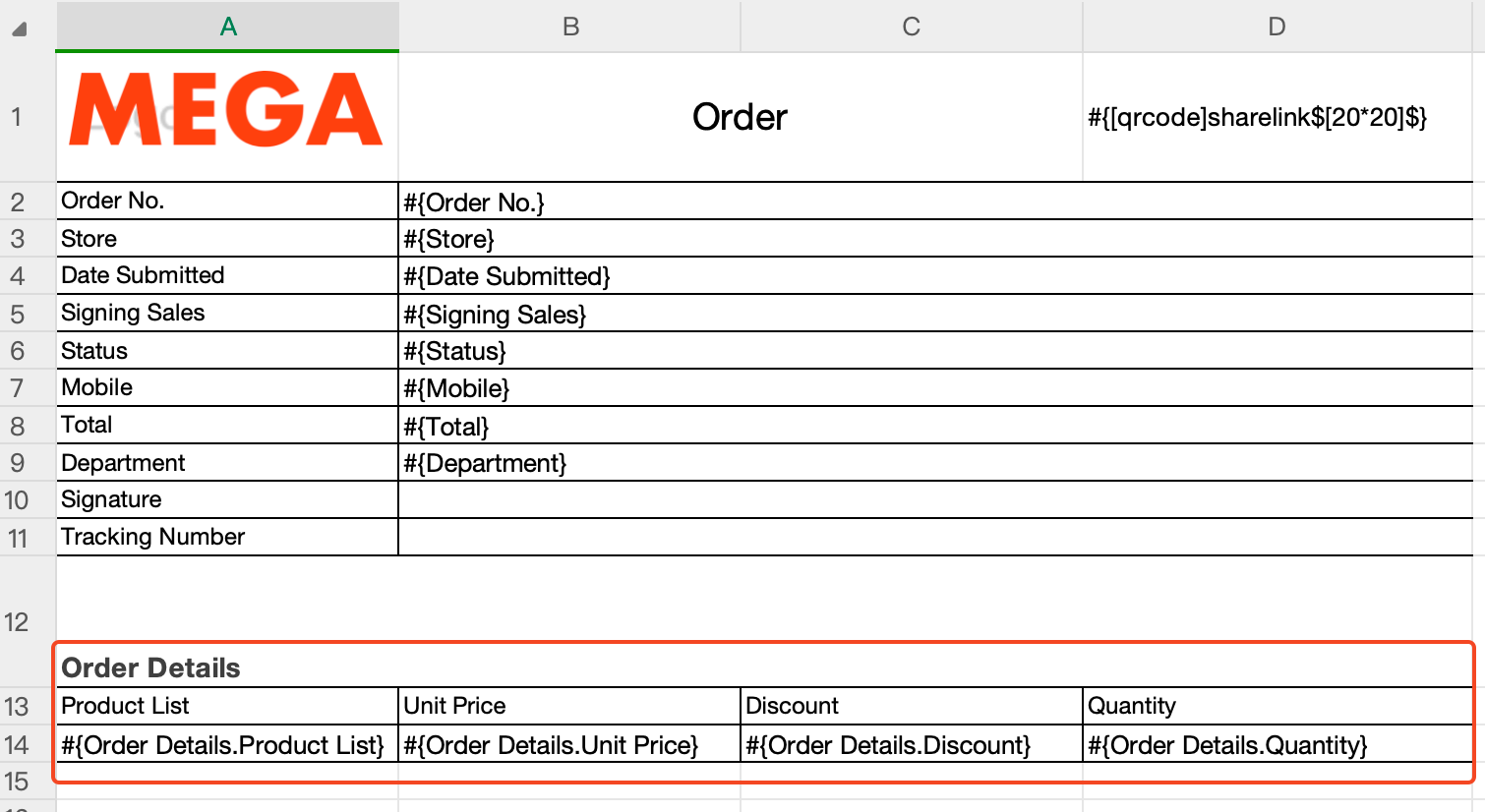Image resolution: width=1485 pixels, height=812 pixels.
Task: Select the MEGA logo image
Action: [x=226, y=110]
